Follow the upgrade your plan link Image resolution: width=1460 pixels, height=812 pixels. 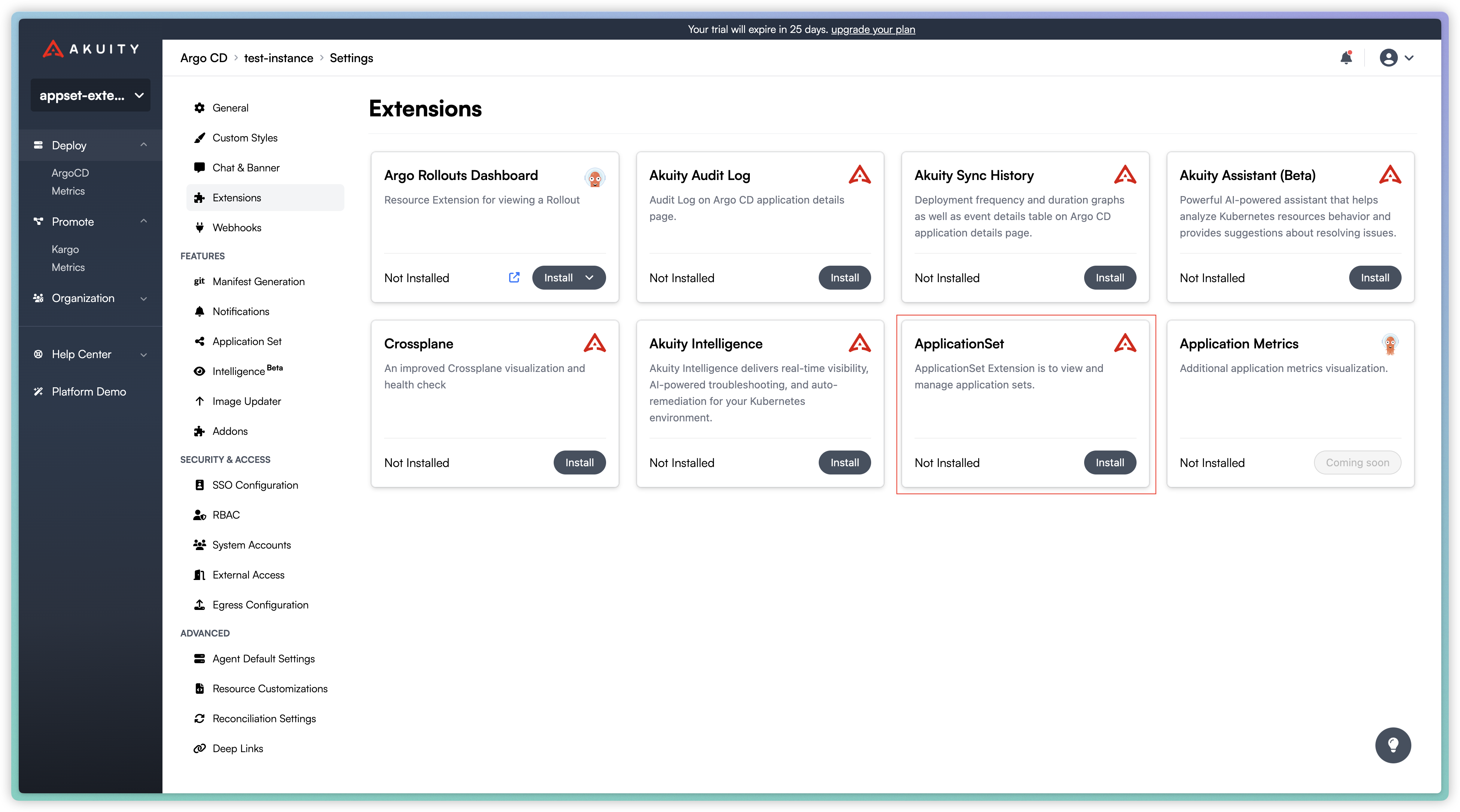click(873, 30)
